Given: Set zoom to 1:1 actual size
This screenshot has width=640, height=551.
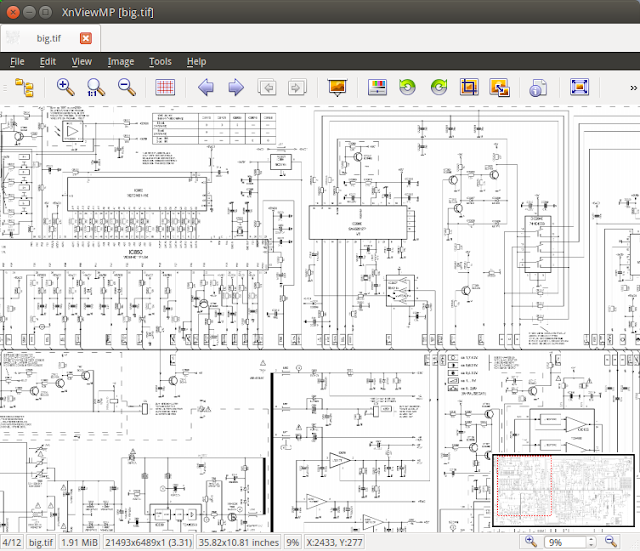Looking at the screenshot, I should [96, 87].
